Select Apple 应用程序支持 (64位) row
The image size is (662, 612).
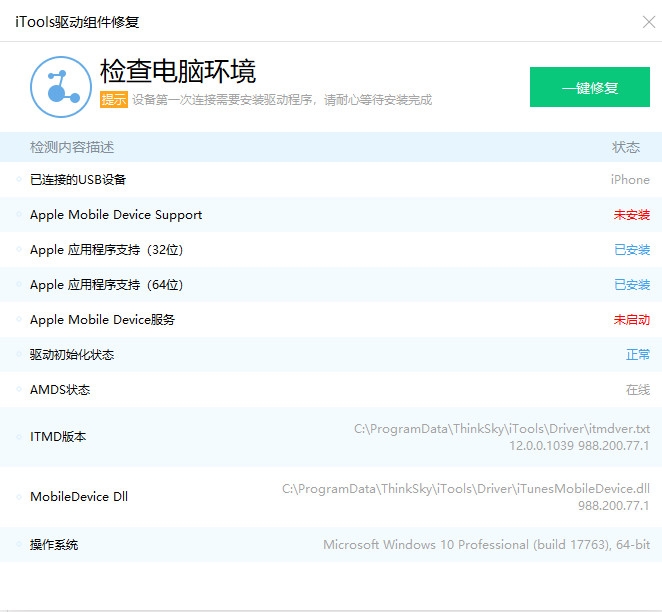coord(331,284)
